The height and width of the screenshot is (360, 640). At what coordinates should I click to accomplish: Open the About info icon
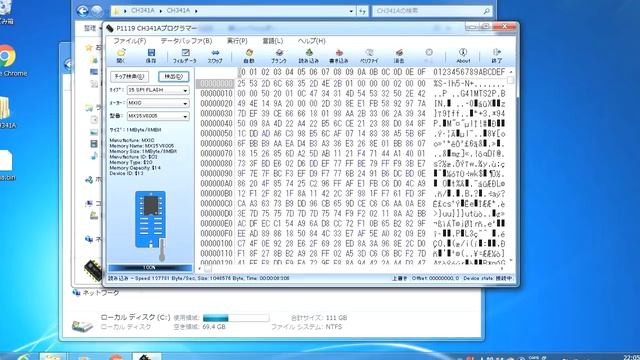(x=463, y=56)
